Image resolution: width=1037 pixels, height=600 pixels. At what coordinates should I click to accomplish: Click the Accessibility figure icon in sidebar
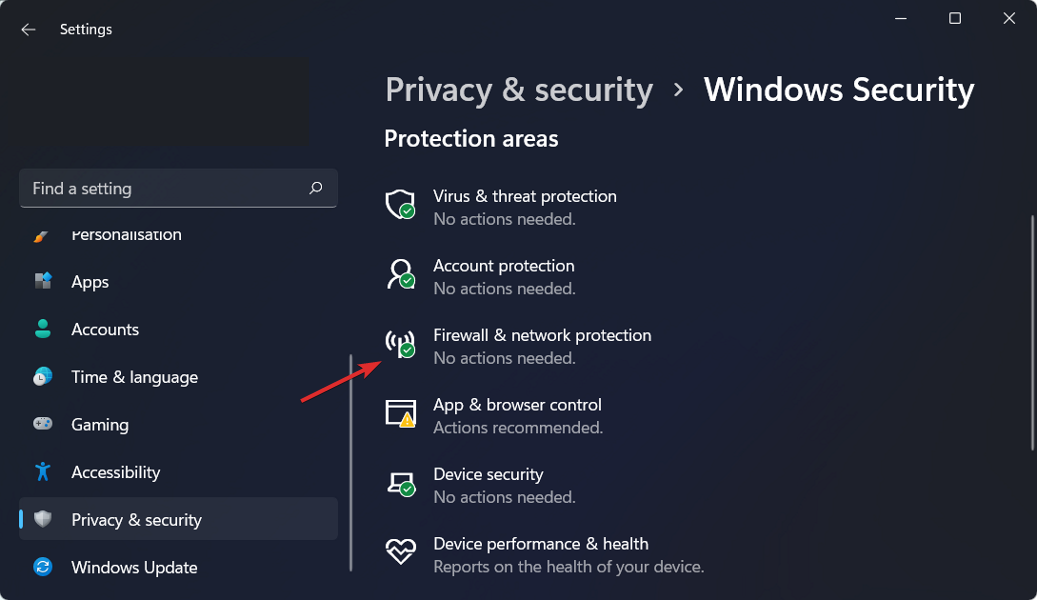click(43, 472)
